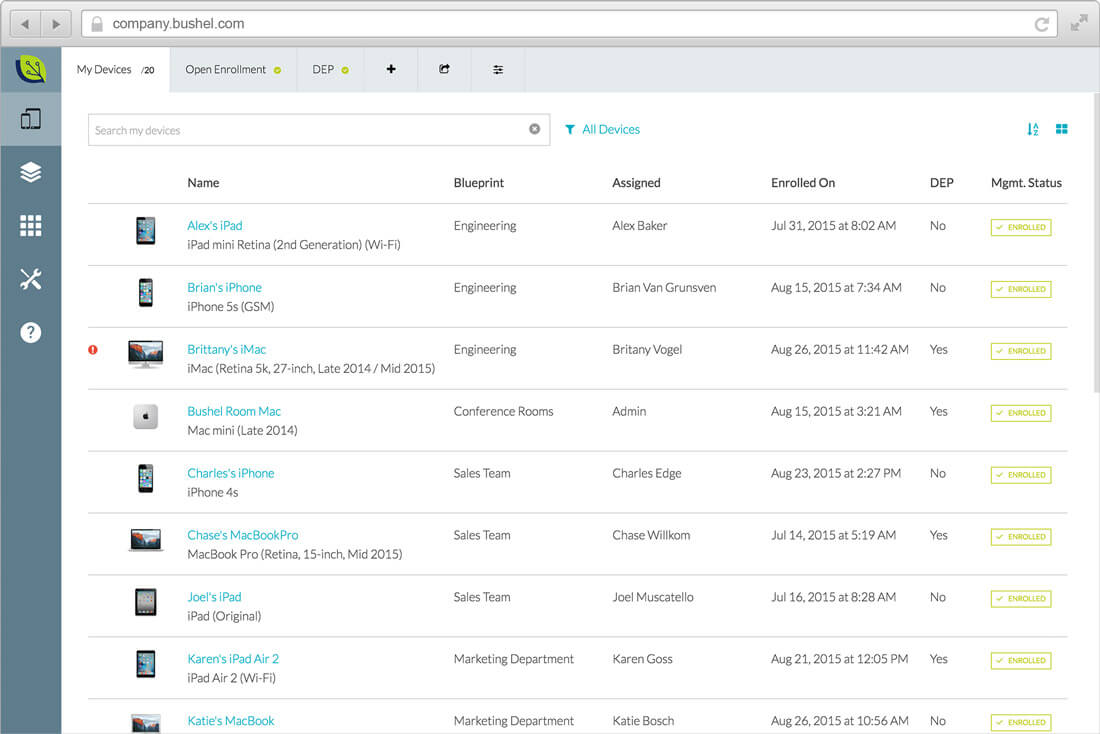The image size is (1100, 734).
Task: Clear the device search field
Action: tap(535, 129)
